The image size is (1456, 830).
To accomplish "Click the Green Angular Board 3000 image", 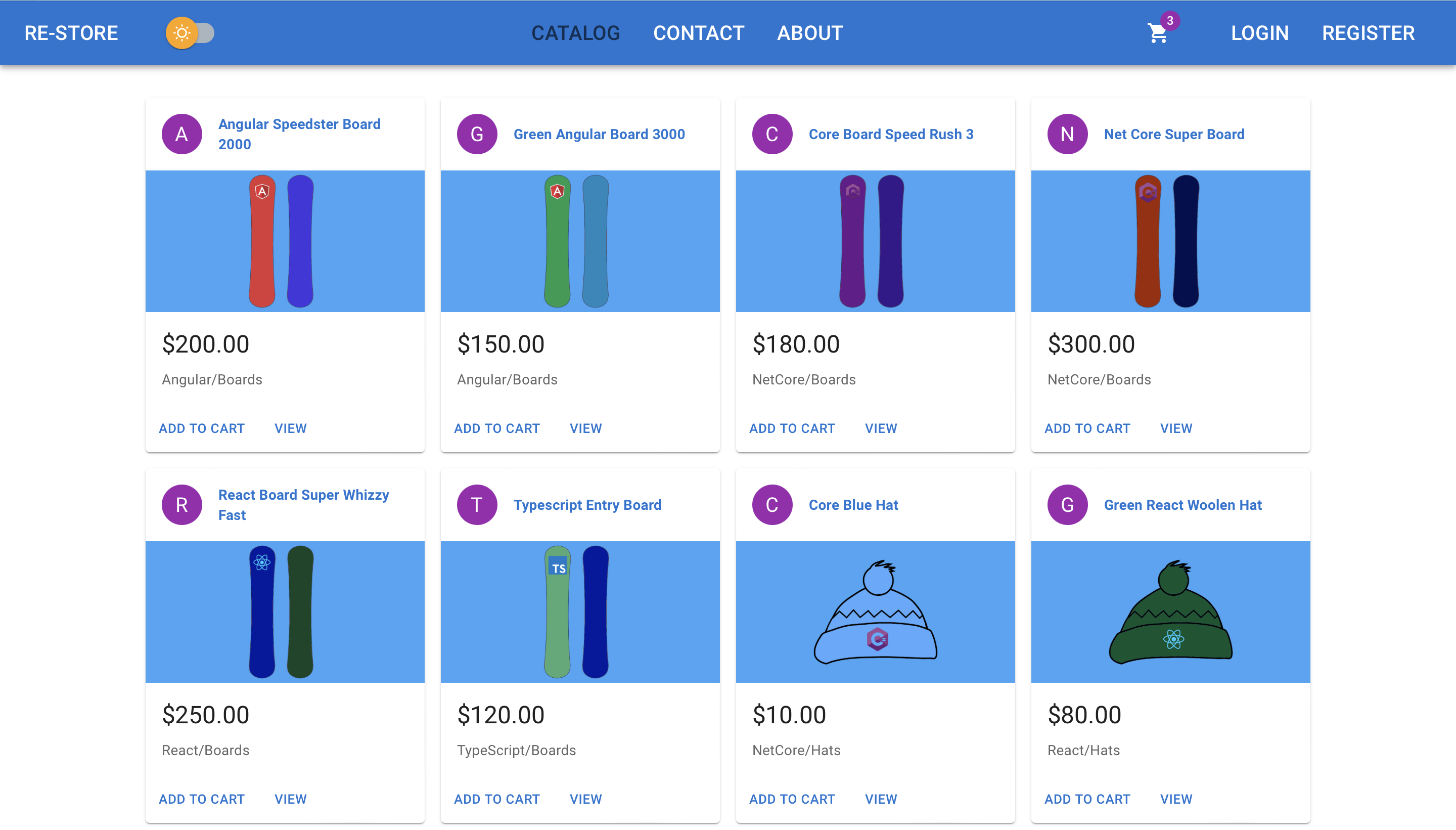I will 580,241.
